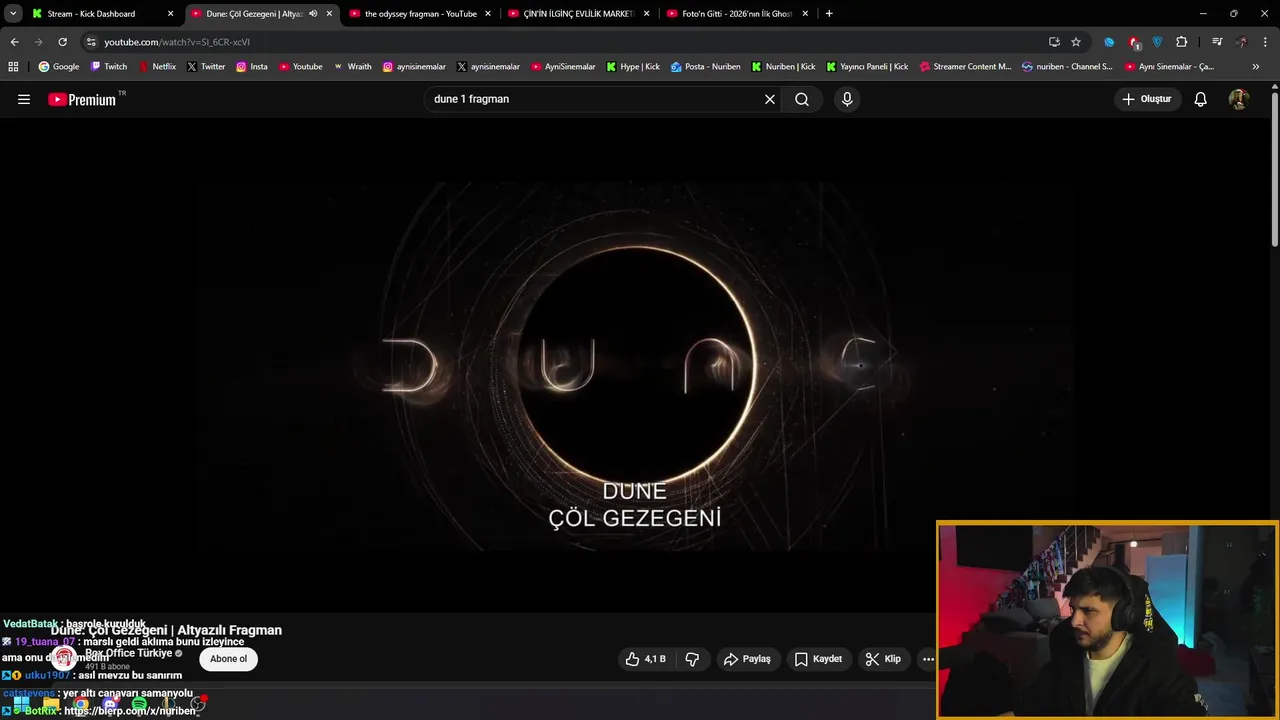Screen dimensions: 1280x720
Task: Open the blue shield extension
Action: pos(1158,42)
